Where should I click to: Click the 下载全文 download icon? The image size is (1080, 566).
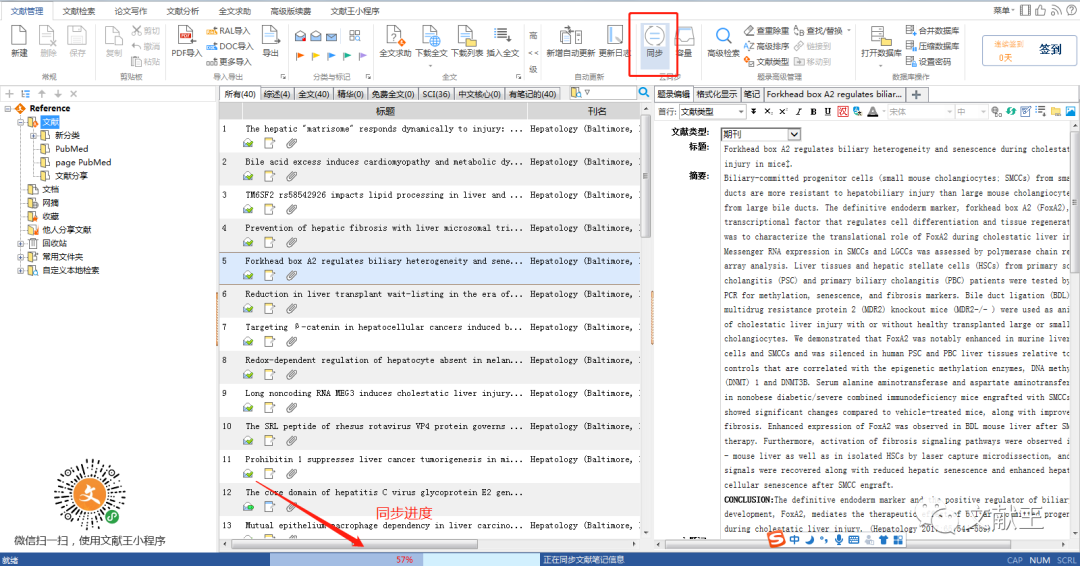(x=431, y=41)
